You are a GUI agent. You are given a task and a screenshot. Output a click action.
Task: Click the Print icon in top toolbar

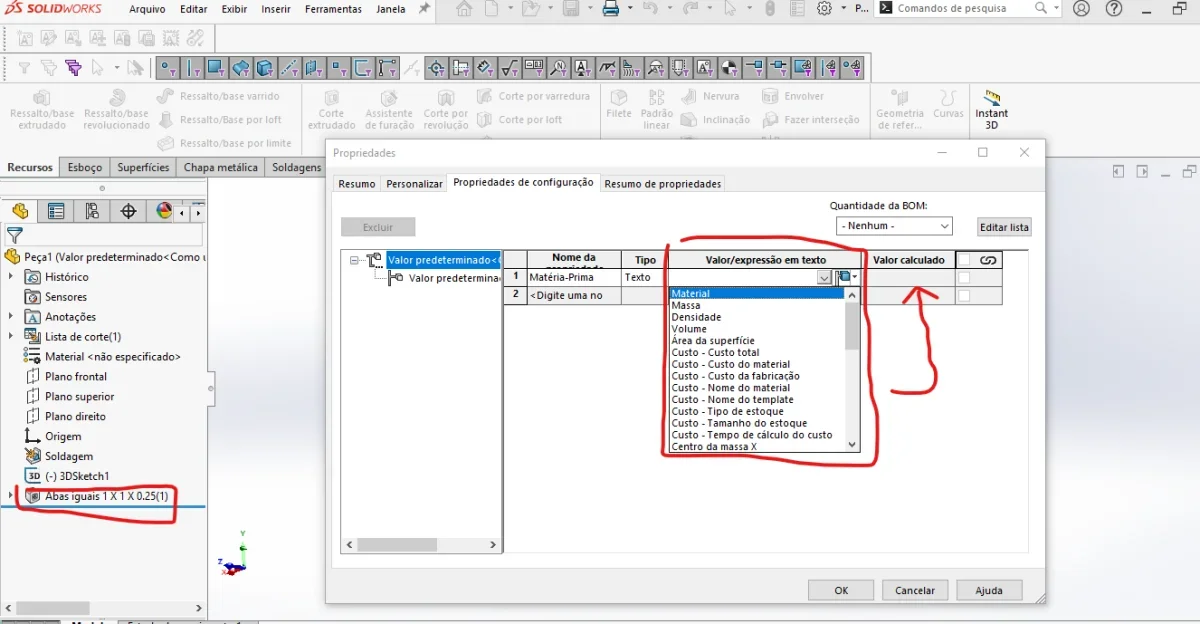coord(610,9)
